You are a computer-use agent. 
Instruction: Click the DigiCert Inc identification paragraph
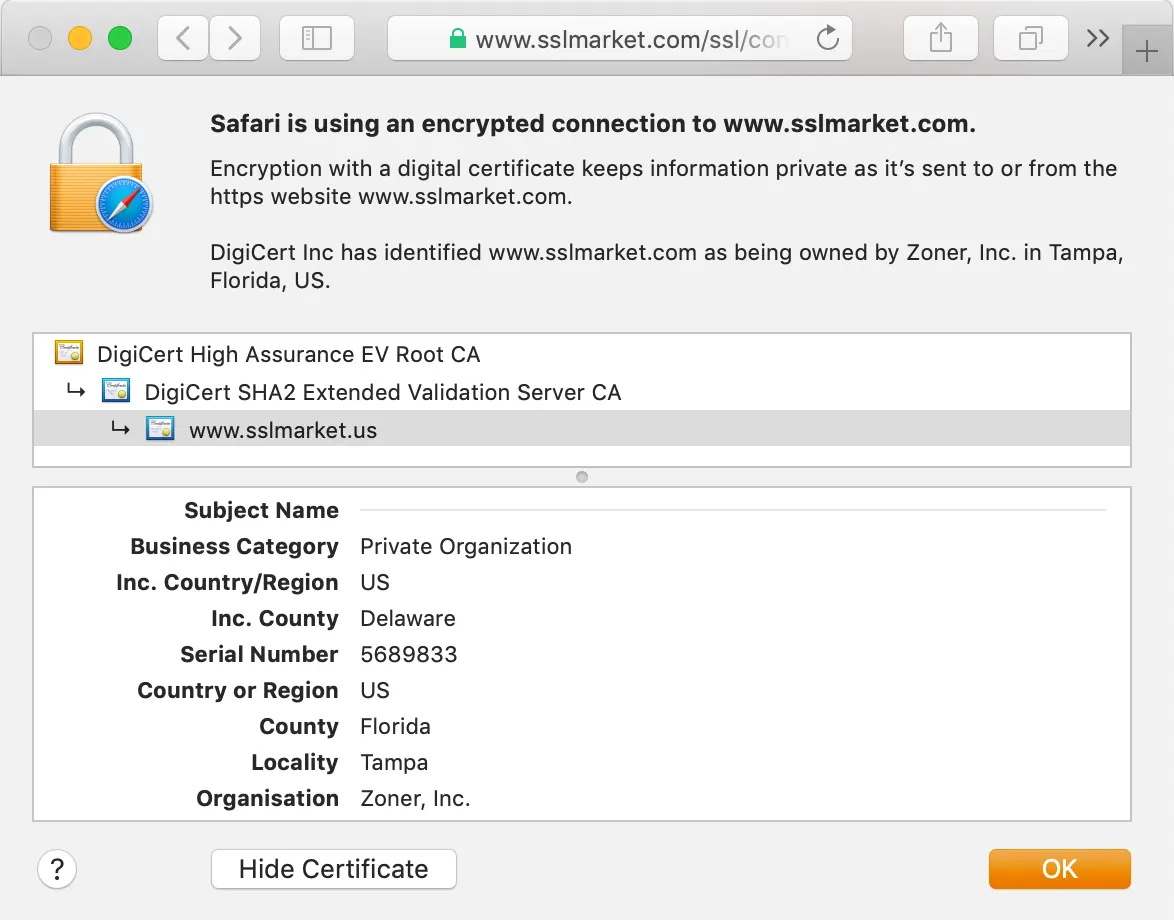pyautogui.click(x=666, y=266)
